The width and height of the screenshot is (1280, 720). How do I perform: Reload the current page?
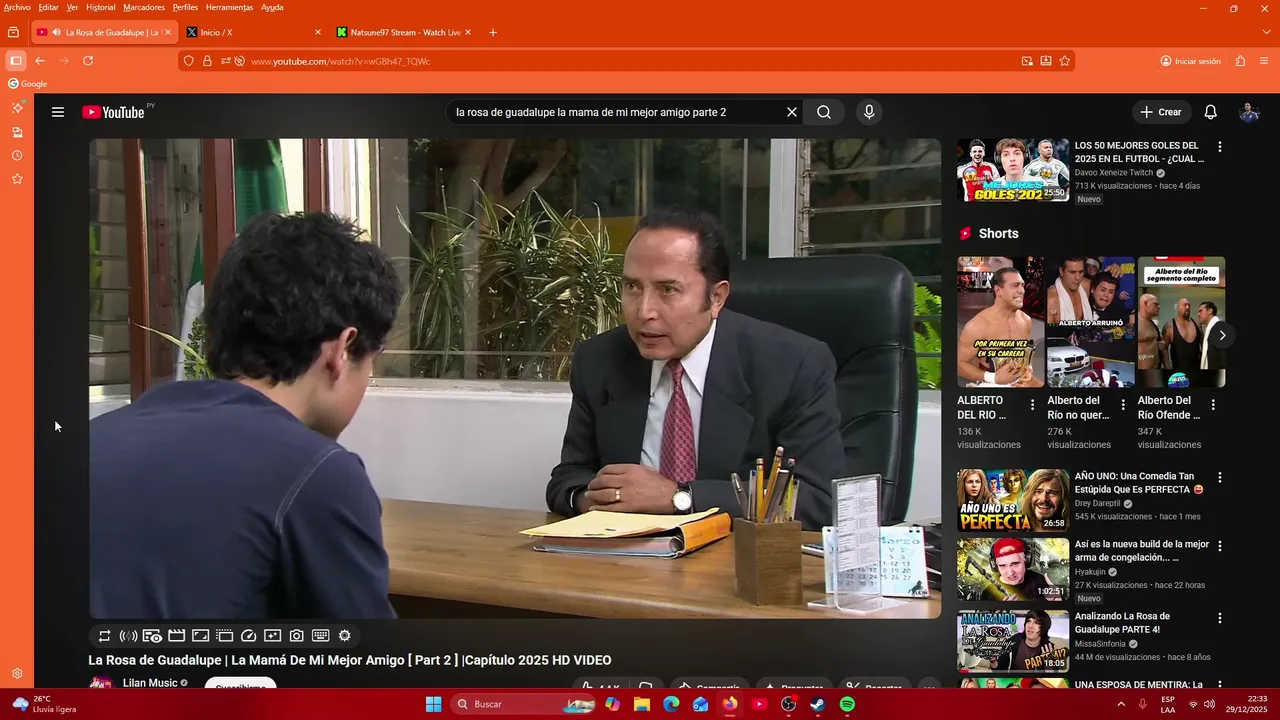pyautogui.click(x=88, y=61)
